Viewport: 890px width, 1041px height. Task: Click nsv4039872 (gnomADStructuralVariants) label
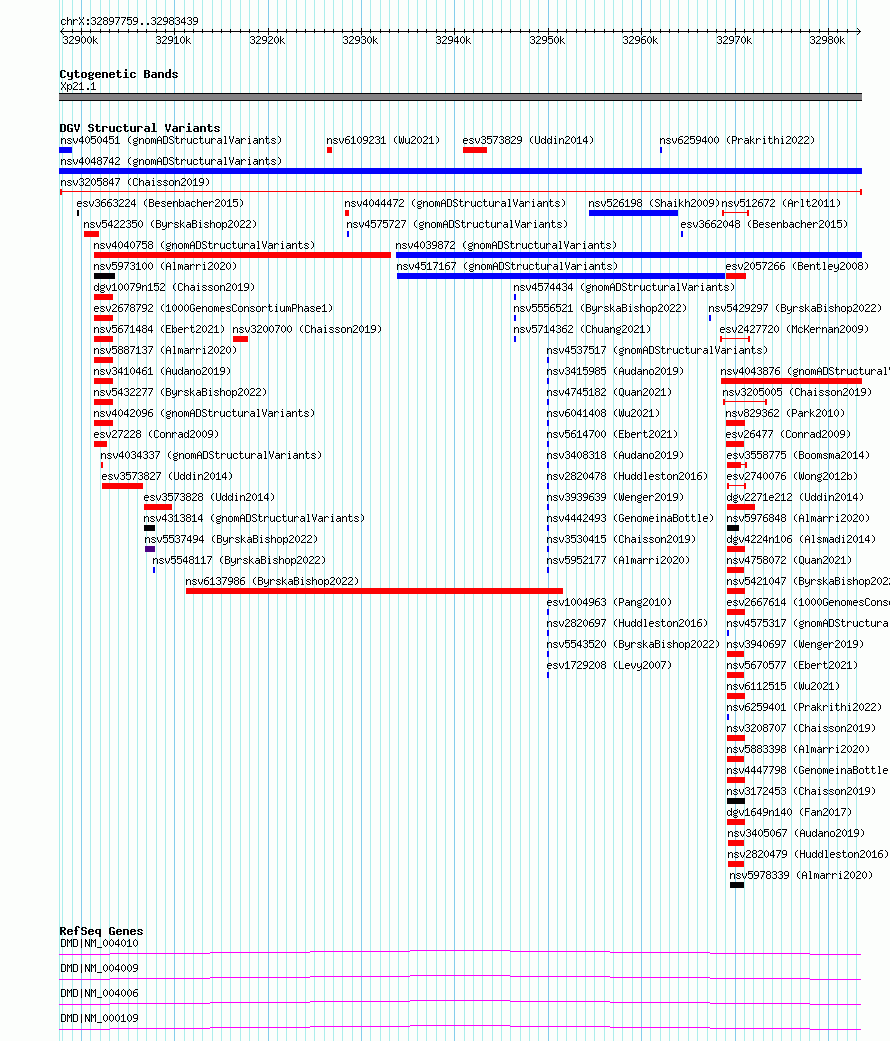point(506,245)
